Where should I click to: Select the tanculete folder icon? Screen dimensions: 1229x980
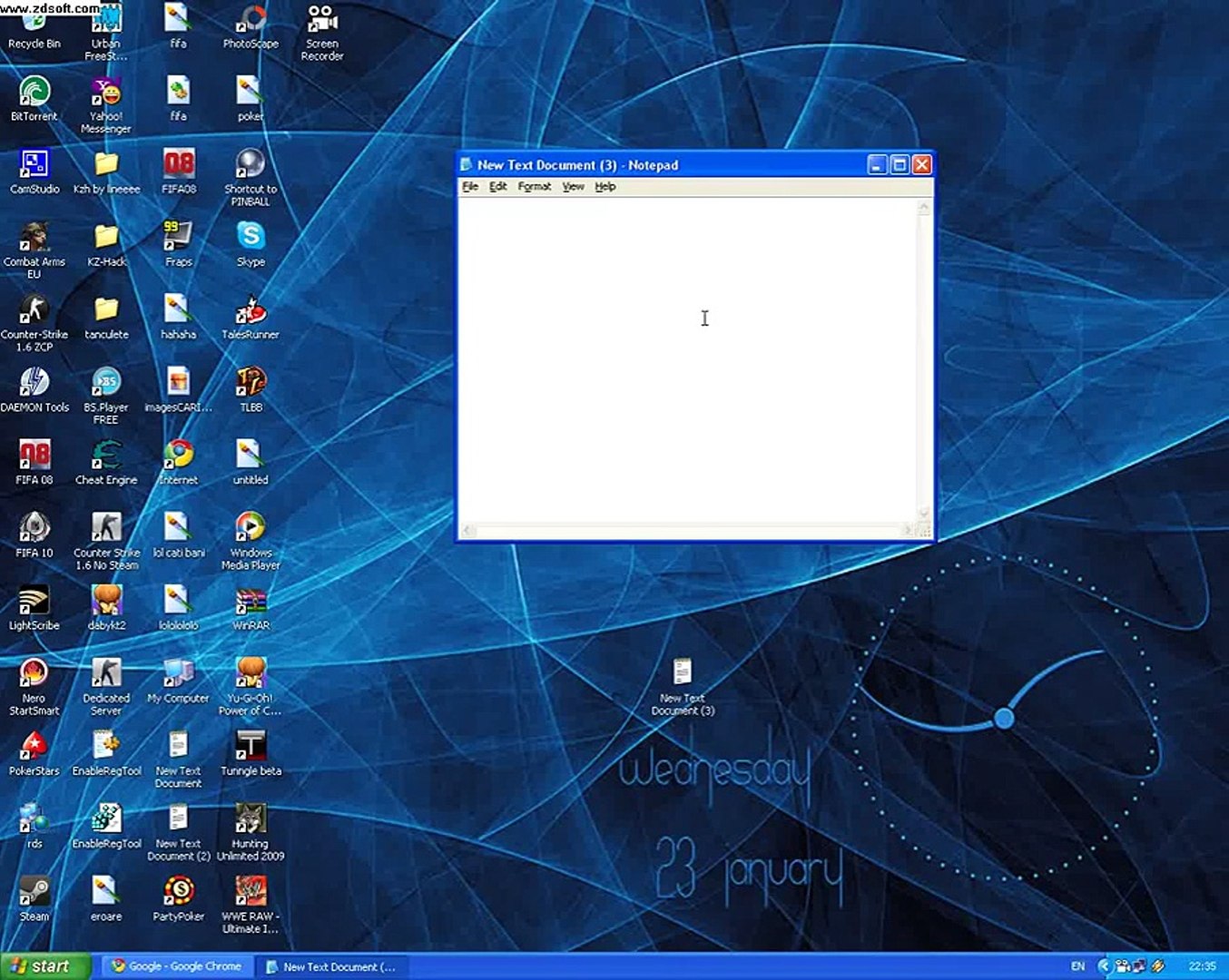tap(106, 317)
